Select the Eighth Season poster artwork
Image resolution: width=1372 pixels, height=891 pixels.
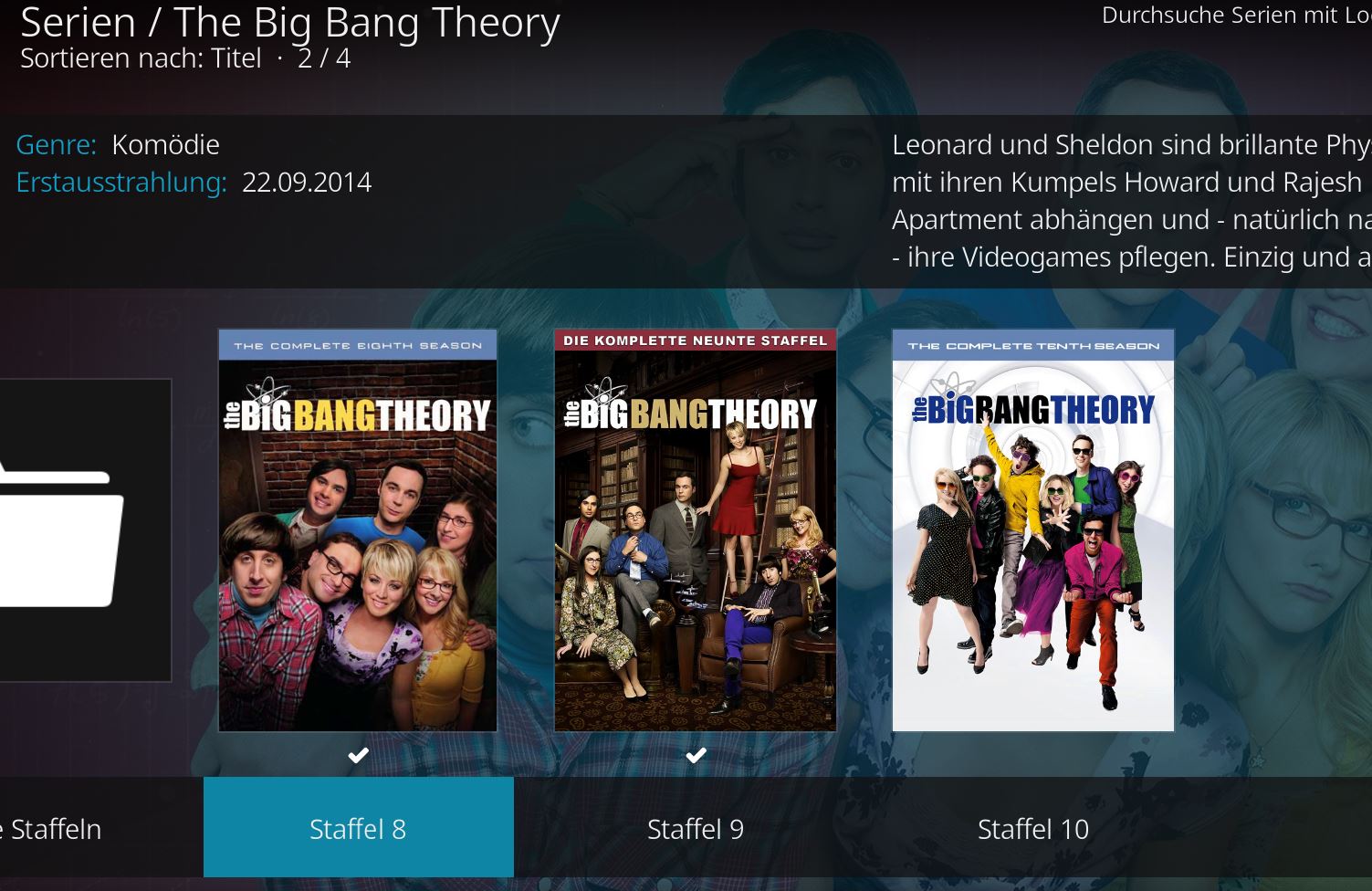tap(358, 530)
